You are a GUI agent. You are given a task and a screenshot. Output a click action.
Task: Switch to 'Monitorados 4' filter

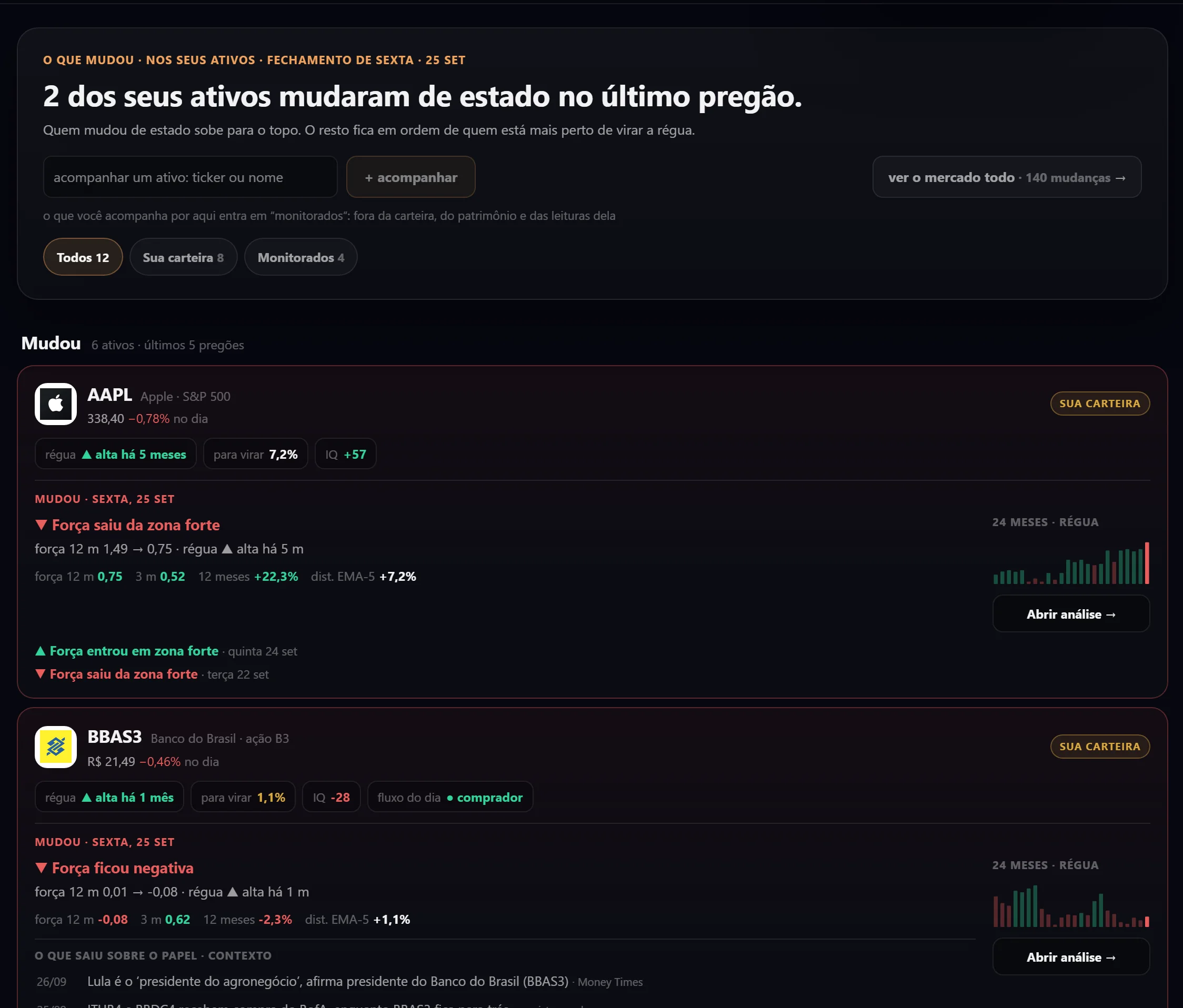coord(301,257)
